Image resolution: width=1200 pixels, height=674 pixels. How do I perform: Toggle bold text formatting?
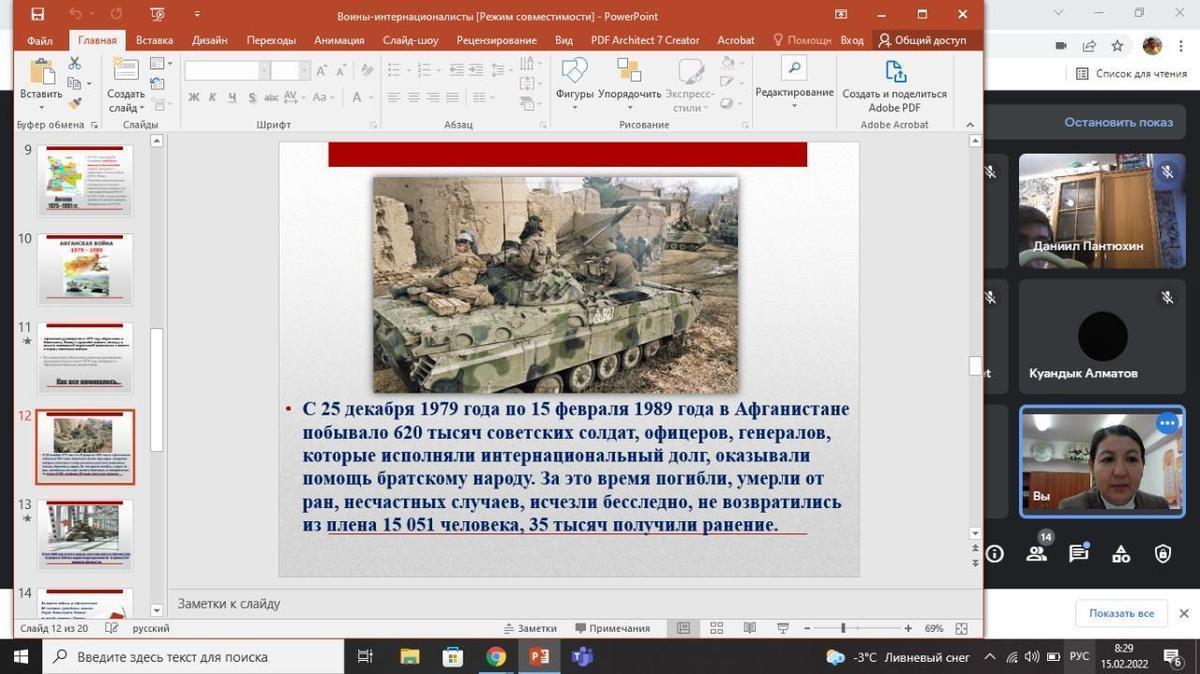194,97
